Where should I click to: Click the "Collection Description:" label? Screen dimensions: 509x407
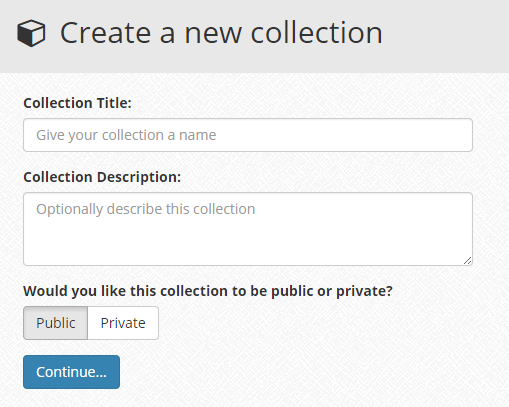tap(102, 177)
